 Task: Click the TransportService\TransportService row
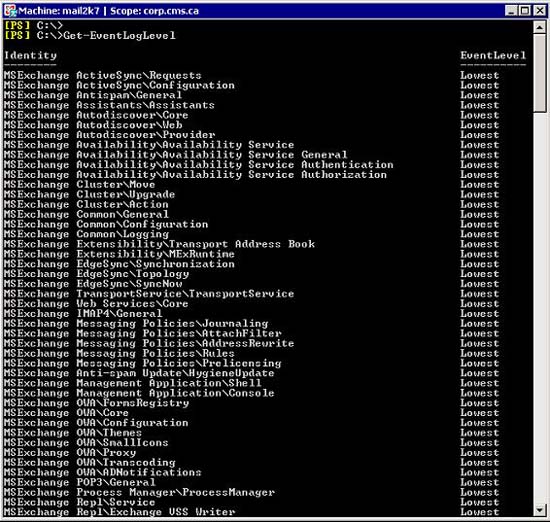251,294
